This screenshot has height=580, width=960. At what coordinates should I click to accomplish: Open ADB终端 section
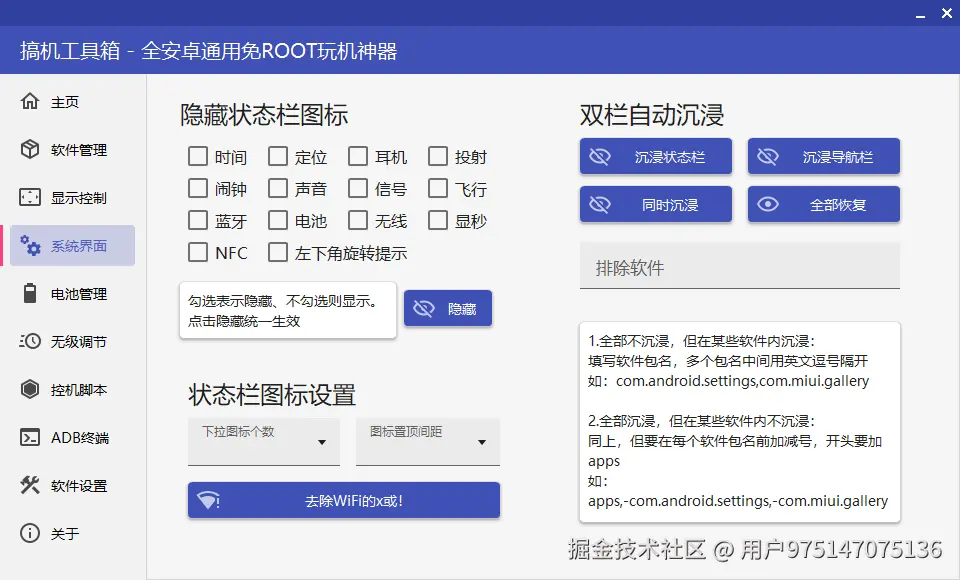click(72, 437)
